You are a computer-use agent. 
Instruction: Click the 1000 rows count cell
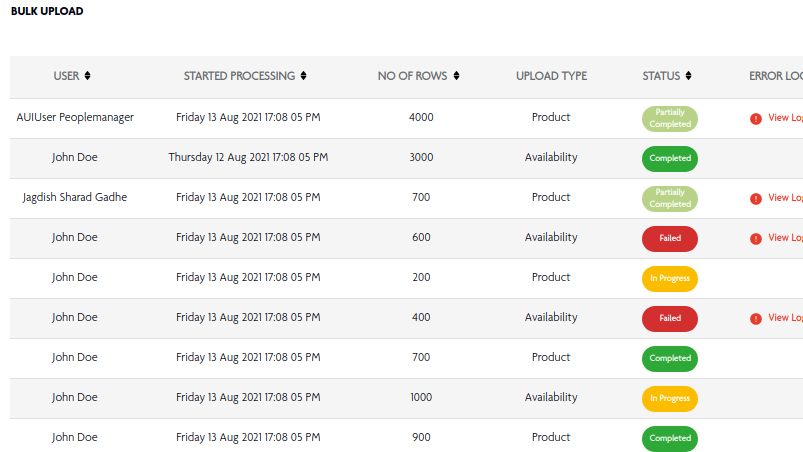(421, 397)
